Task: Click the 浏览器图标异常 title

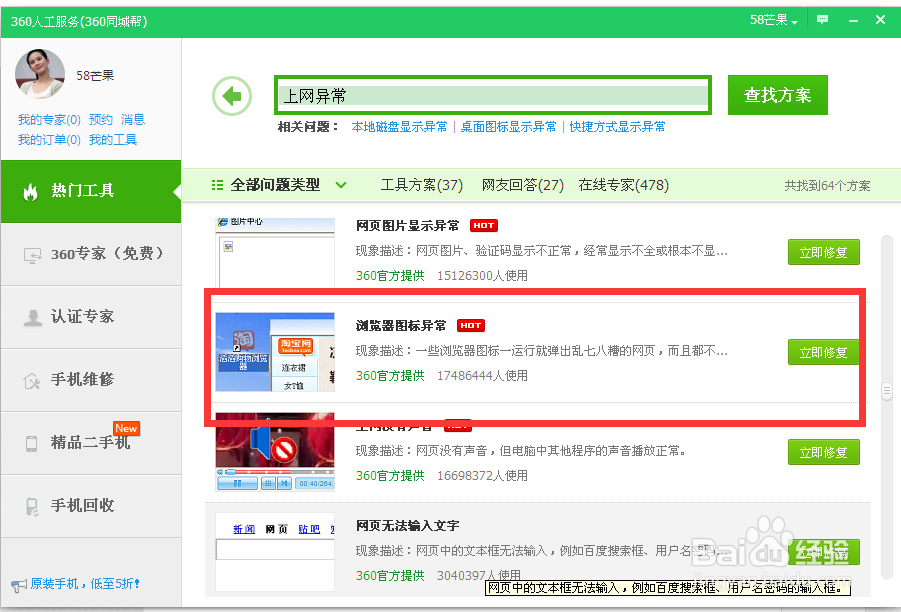Action: point(401,326)
